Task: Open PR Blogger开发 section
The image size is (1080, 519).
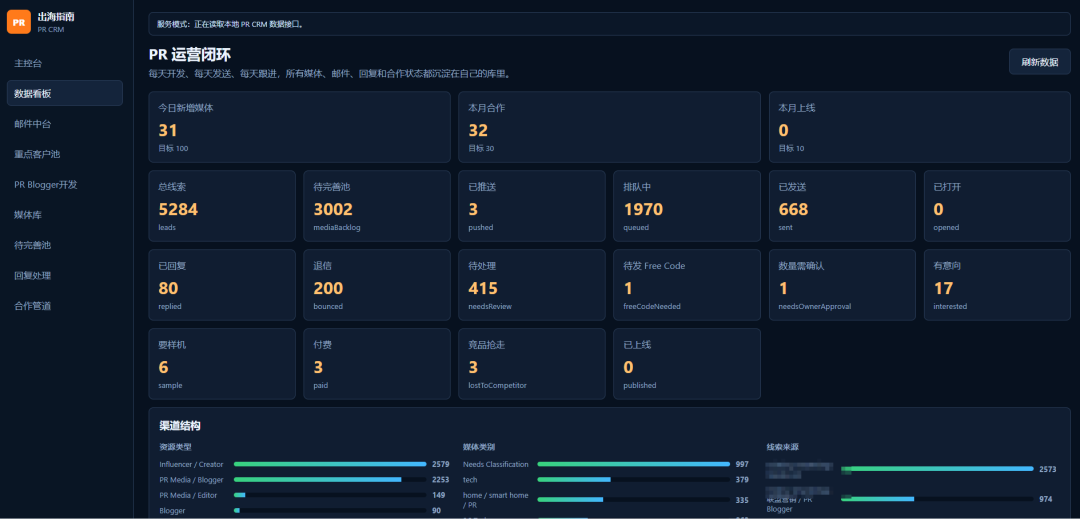Action: (65, 184)
